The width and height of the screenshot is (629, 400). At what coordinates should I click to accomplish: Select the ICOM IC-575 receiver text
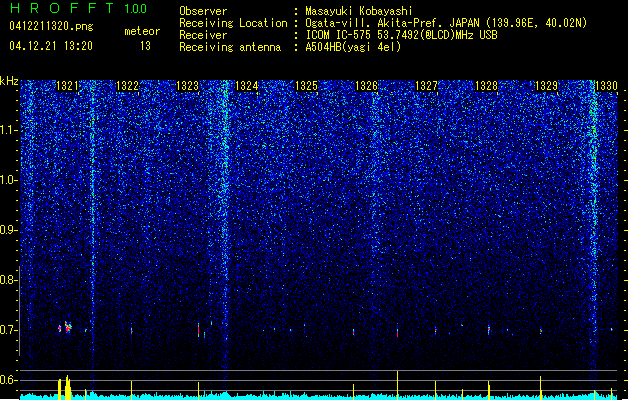pos(401,35)
